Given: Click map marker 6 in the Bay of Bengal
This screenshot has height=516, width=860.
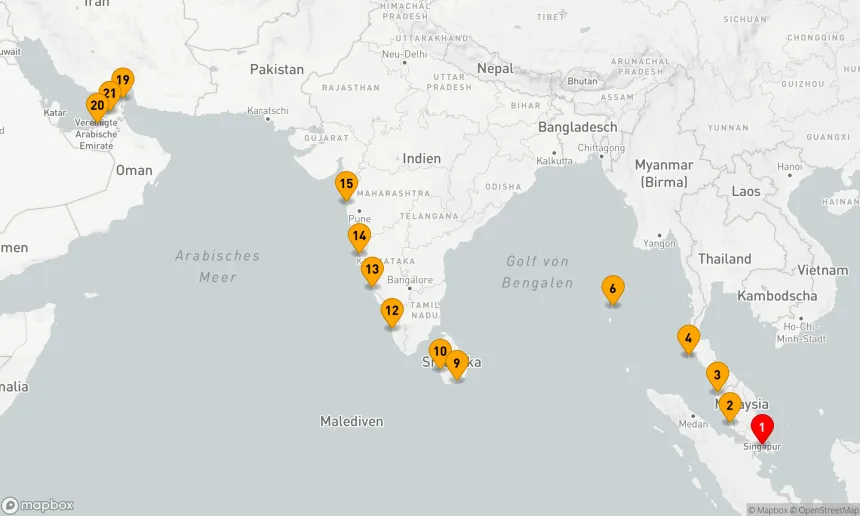Looking at the screenshot, I should [613, 290].
